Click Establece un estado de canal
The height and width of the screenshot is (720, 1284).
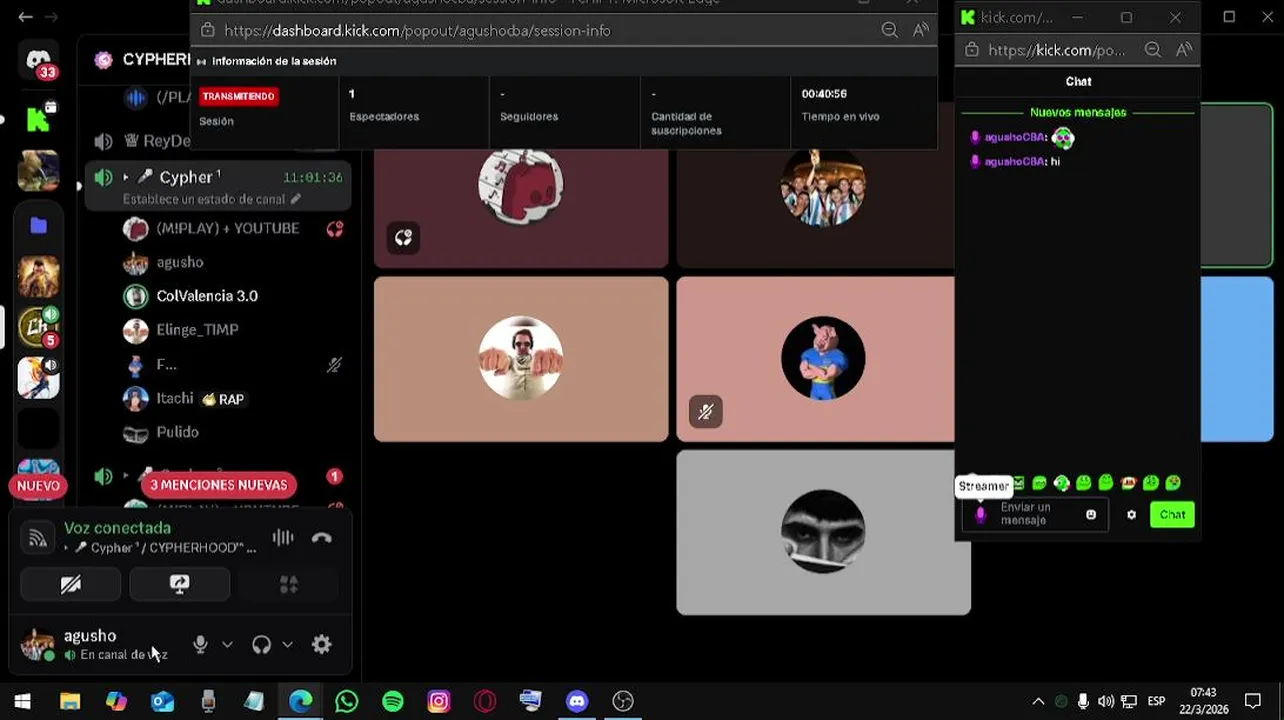pyautogui.click(x=211, y=199)
